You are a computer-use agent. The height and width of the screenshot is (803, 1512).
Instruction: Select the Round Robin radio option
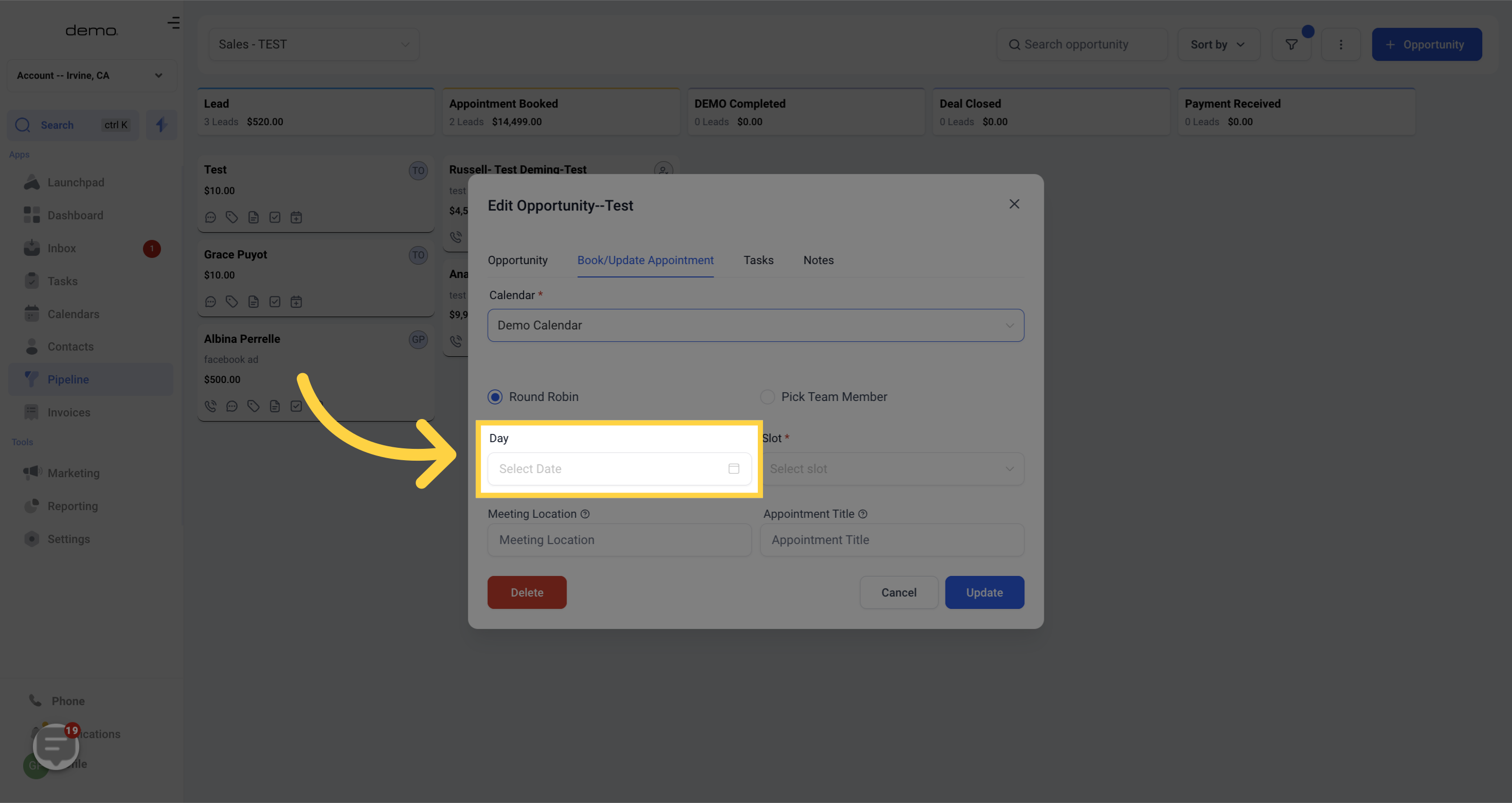coord(495,397)
